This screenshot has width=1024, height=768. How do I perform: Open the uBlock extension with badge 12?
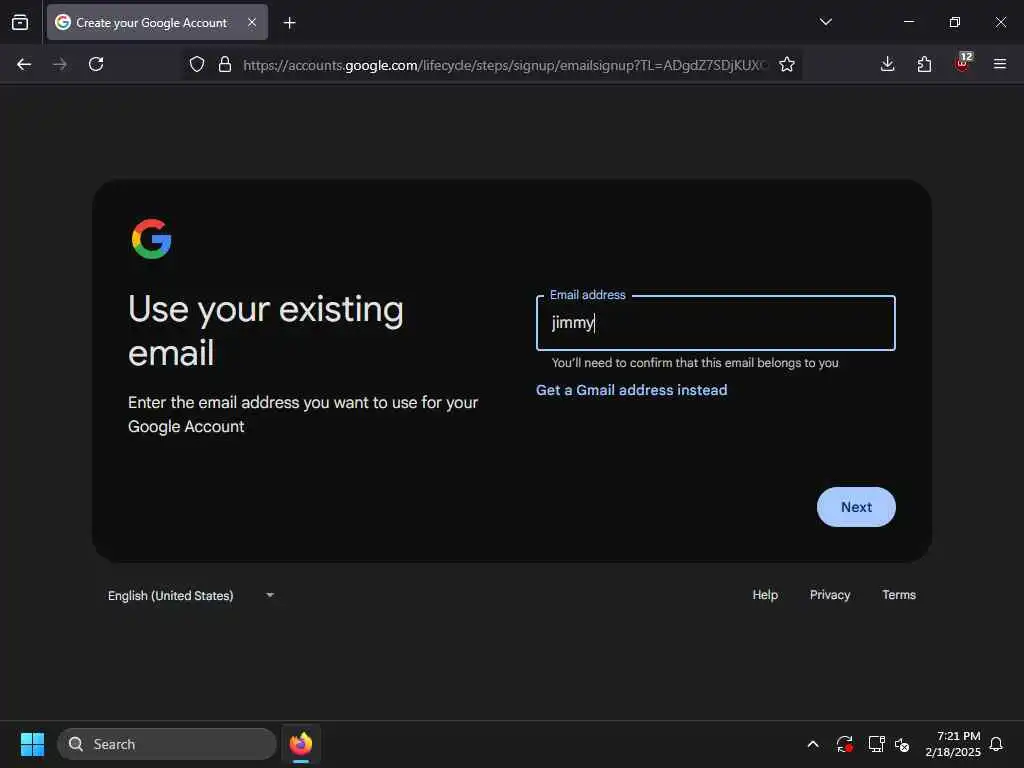click(x=963, y=63)
